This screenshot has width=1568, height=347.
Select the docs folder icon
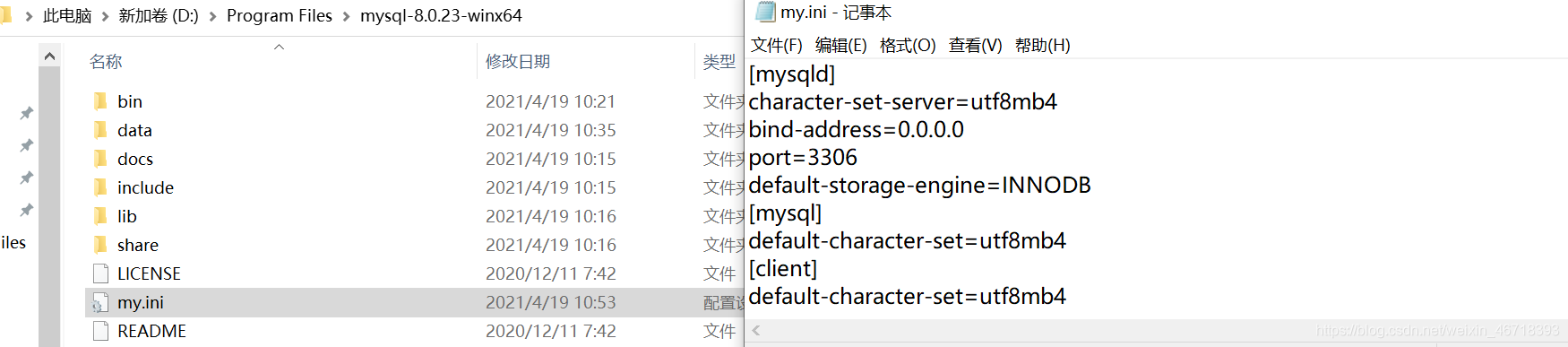click(x=100, y=159)
